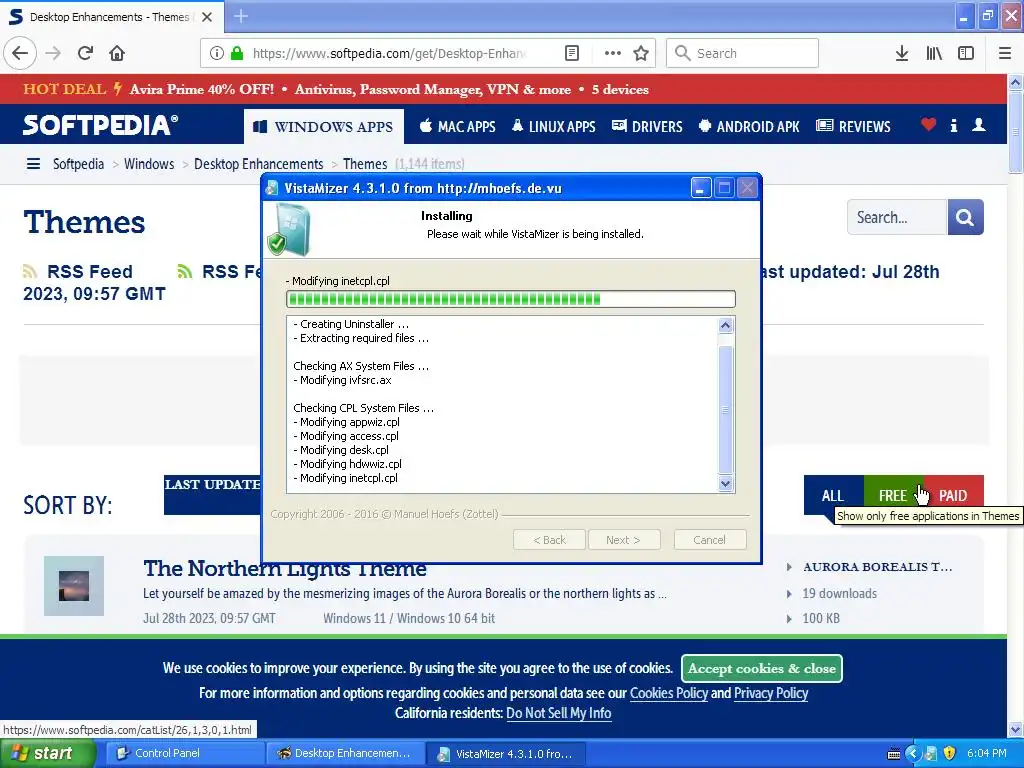Image resolution: width=1024 pixels, height=768 pixels.
Task: Open a new browser tab
Action: pos(240,16)
